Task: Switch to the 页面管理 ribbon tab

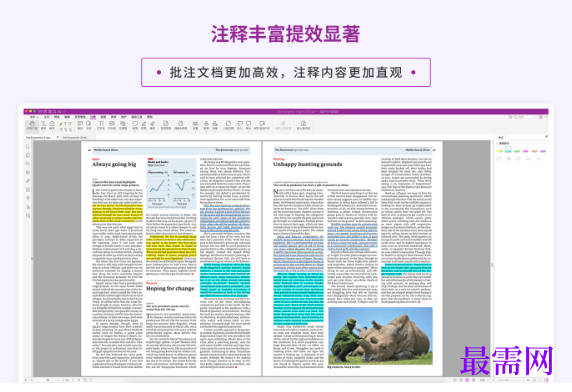Action: [x=80, y=117]
